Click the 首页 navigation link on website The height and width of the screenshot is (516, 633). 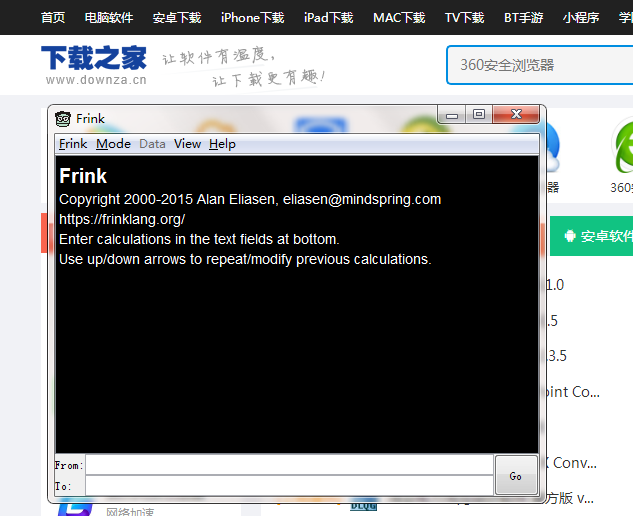tap(53, 18)
